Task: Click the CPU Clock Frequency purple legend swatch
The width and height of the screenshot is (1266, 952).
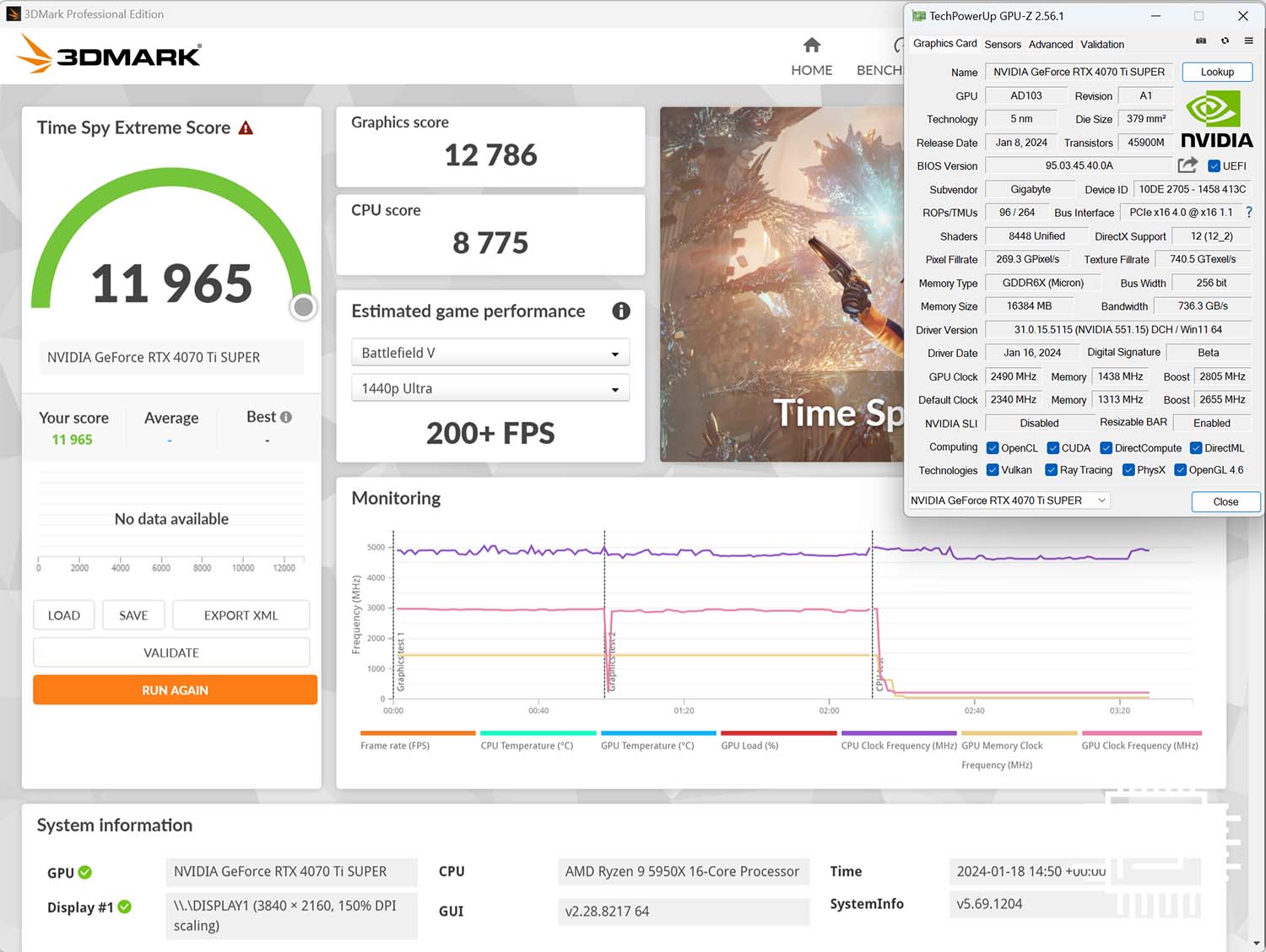Action: pyautogui.click(x=899, y=733)
